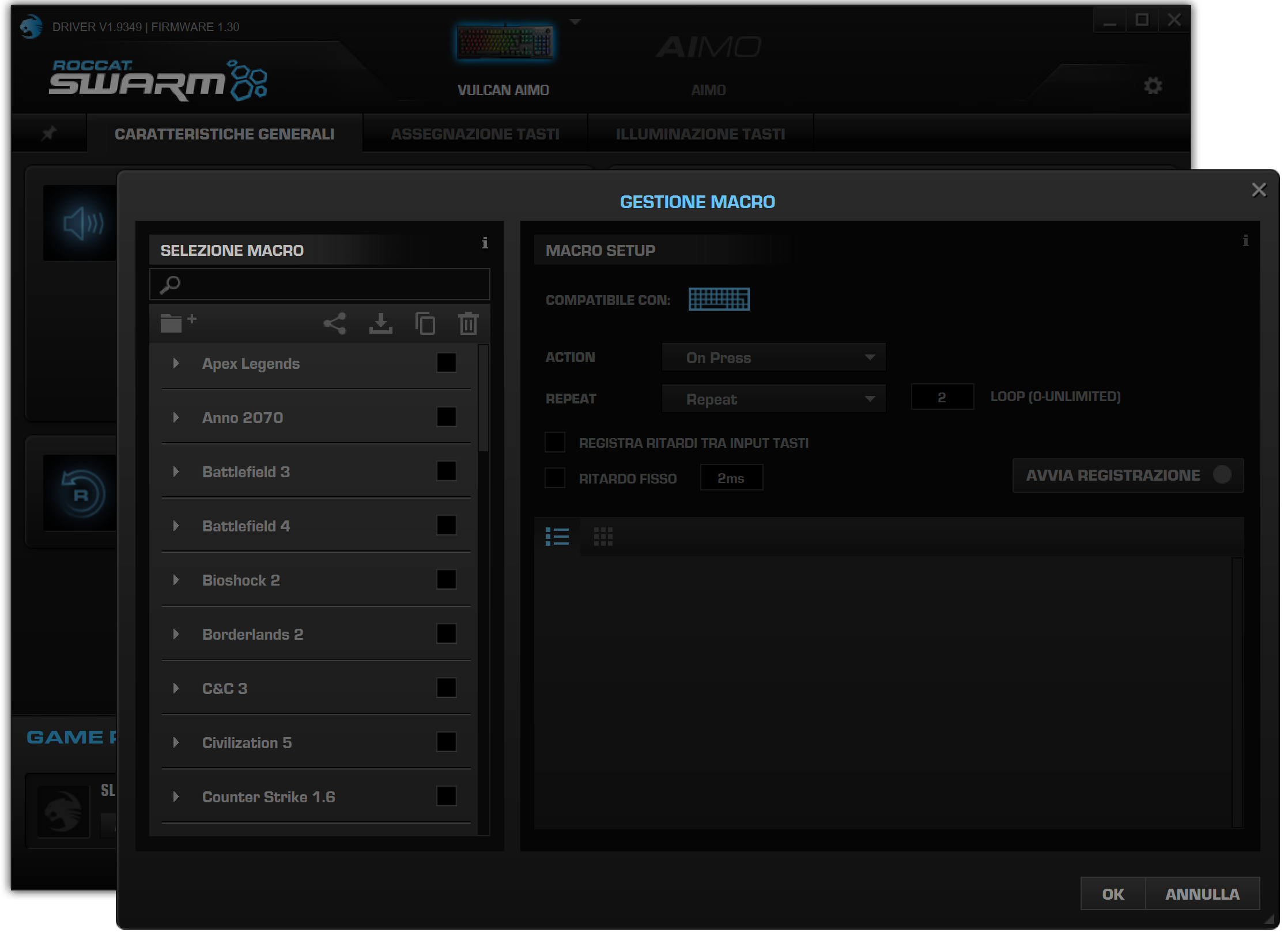Viewport: 1288px width, 936px height.
Task: Click the reset R circular icon
Action: 81,493
